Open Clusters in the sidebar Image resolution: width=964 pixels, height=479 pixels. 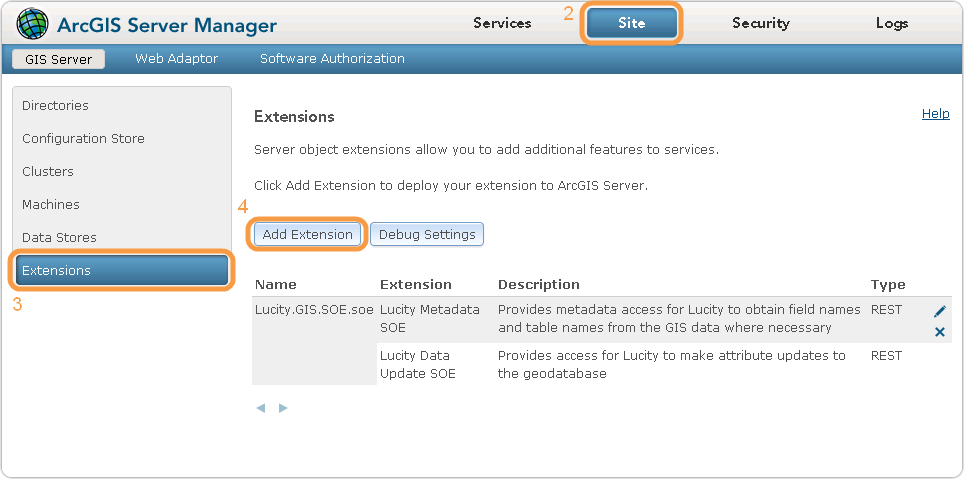pos(48,172)
